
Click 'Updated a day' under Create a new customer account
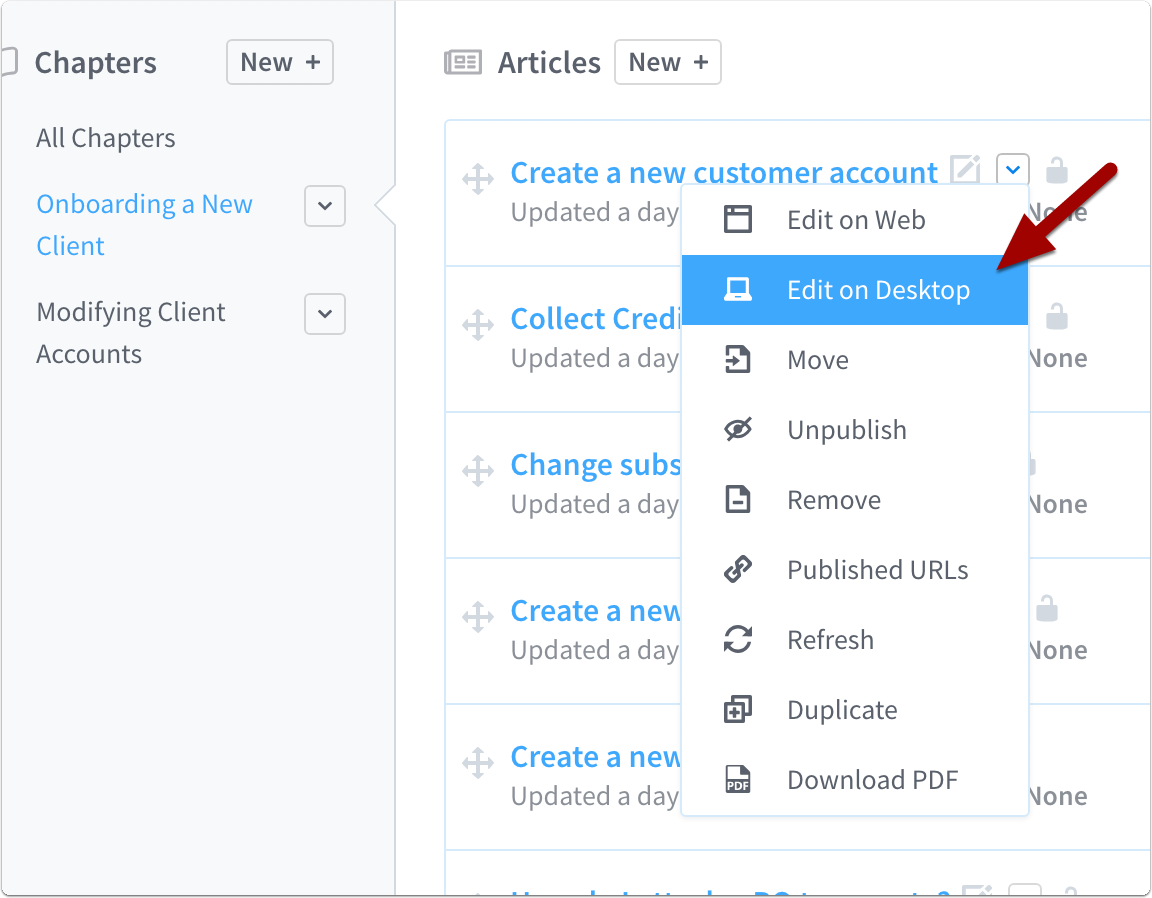coord(595,212)
